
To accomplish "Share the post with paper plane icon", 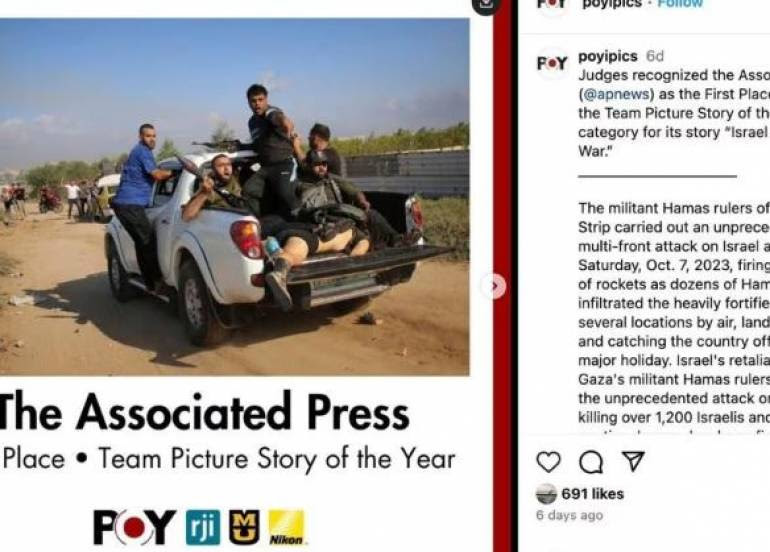I will point(632,461).
